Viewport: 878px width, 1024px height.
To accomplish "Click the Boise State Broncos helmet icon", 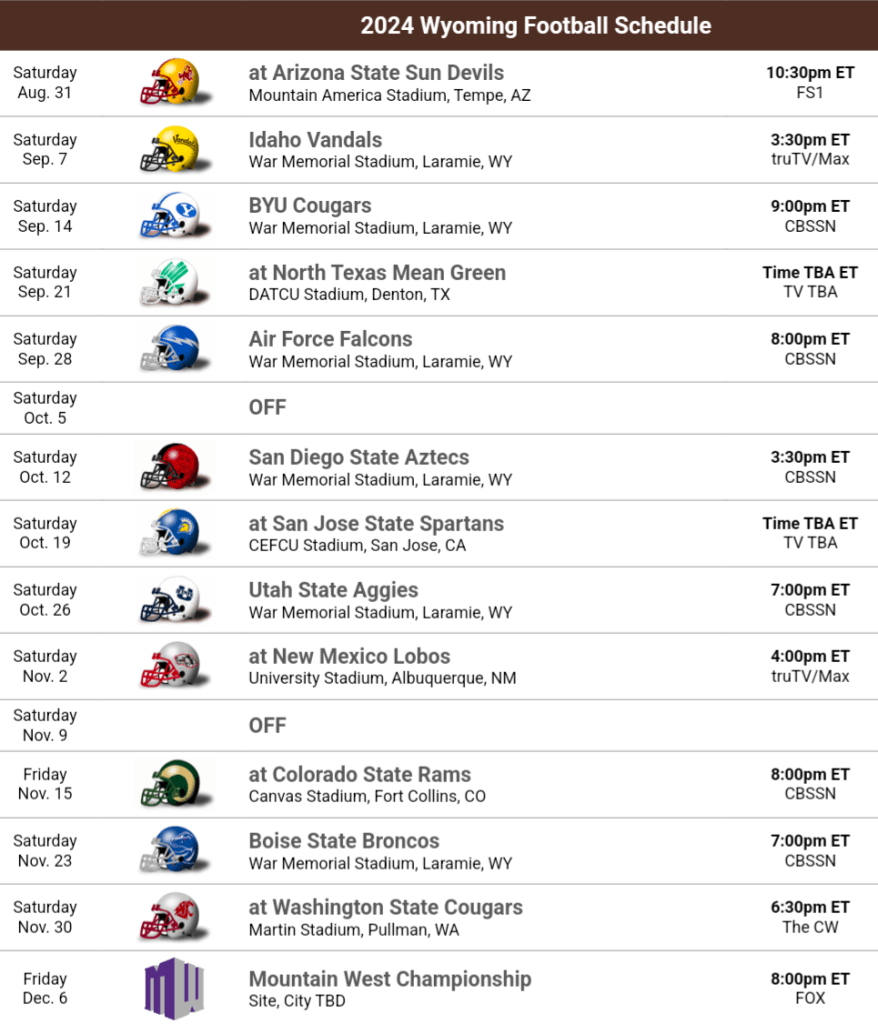I will 170,850.
